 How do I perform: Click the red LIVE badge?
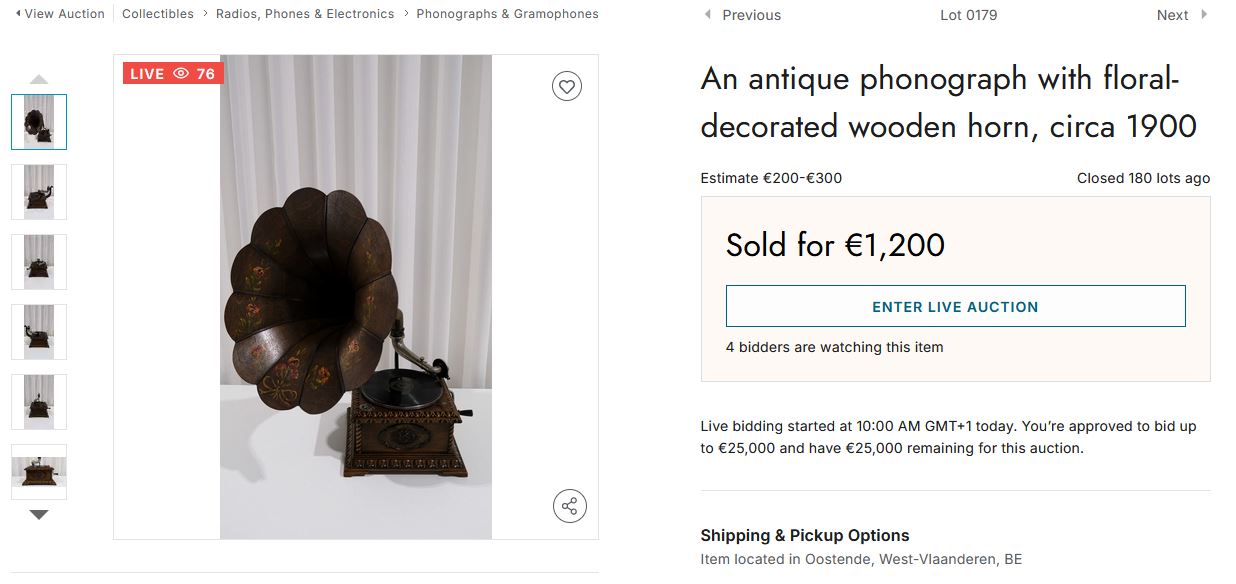pyautogui.click(x=147, y=74)
